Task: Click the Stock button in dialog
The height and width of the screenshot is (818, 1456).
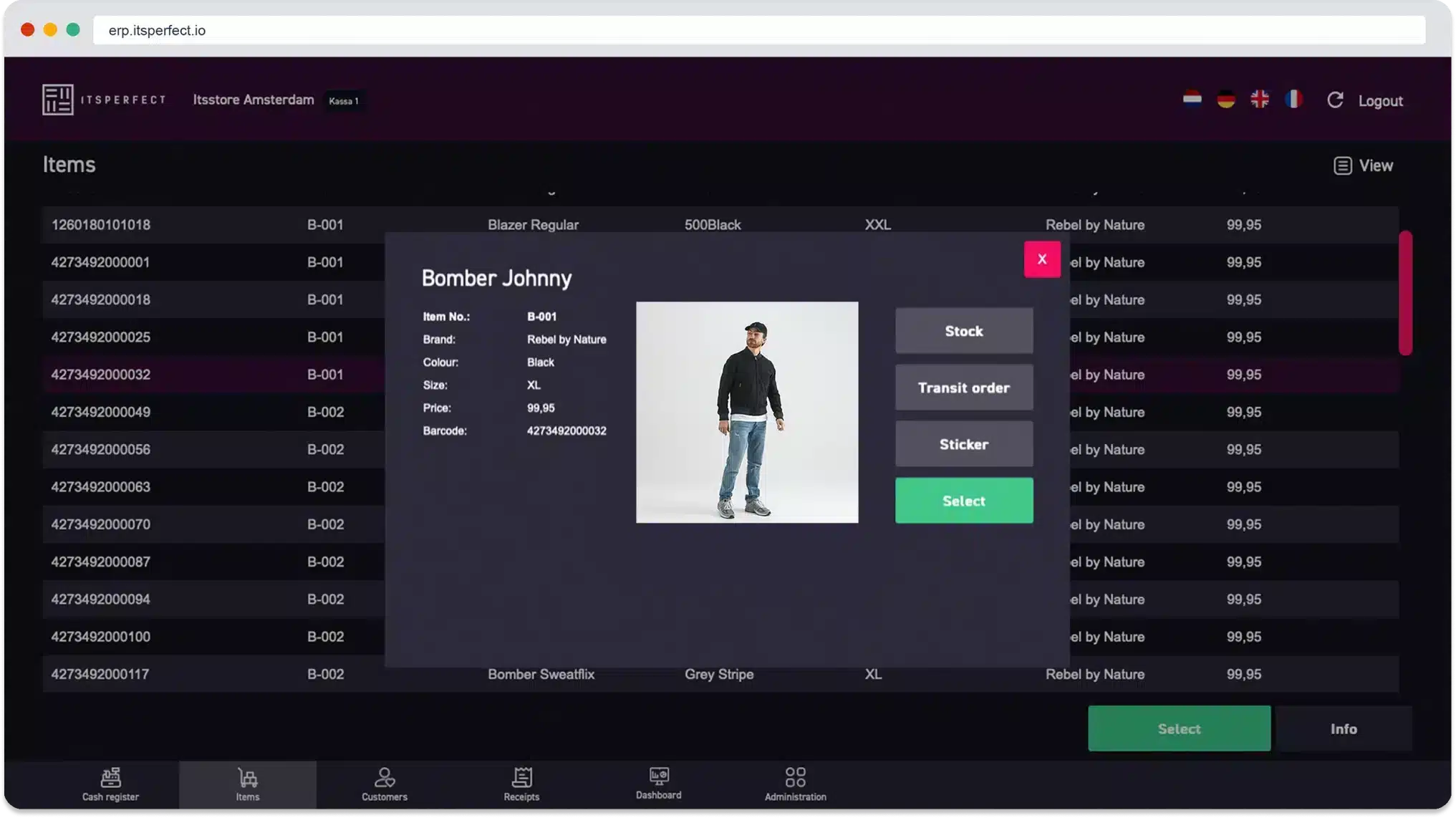Action: click(963, 331)
